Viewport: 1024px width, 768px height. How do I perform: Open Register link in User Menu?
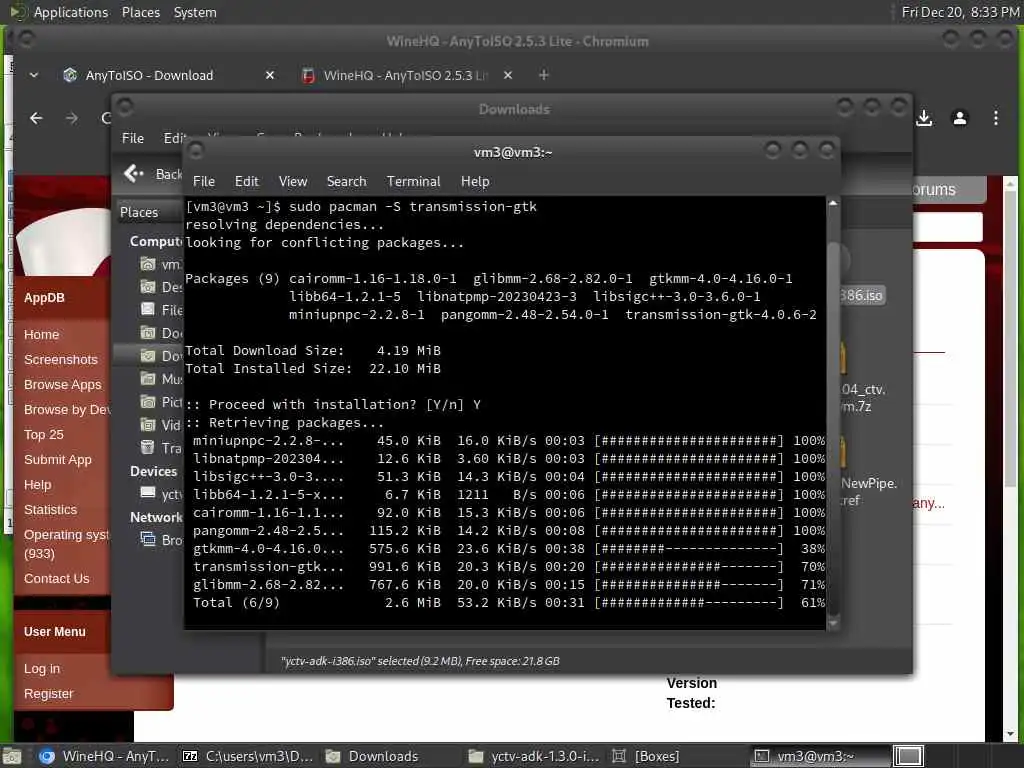[48, 694]
